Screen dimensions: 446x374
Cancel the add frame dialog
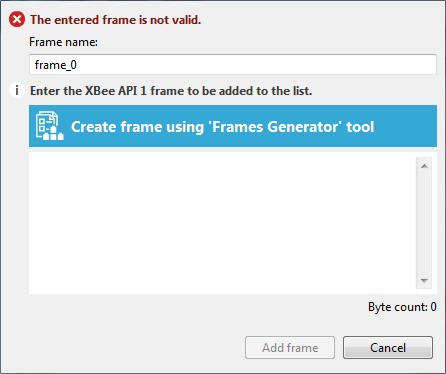(388, 347)
